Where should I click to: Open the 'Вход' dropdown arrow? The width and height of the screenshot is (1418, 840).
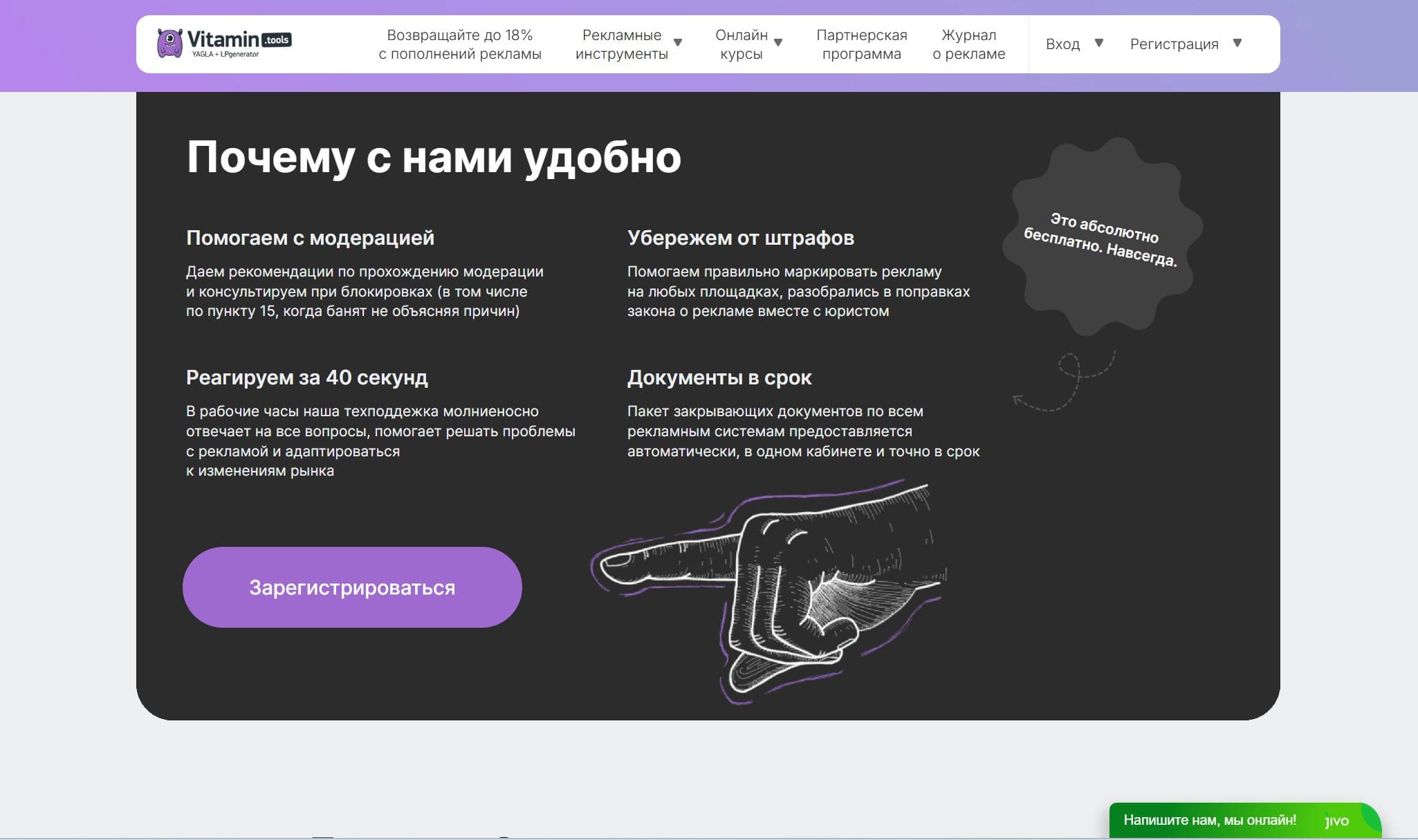tap(1098, 43)
